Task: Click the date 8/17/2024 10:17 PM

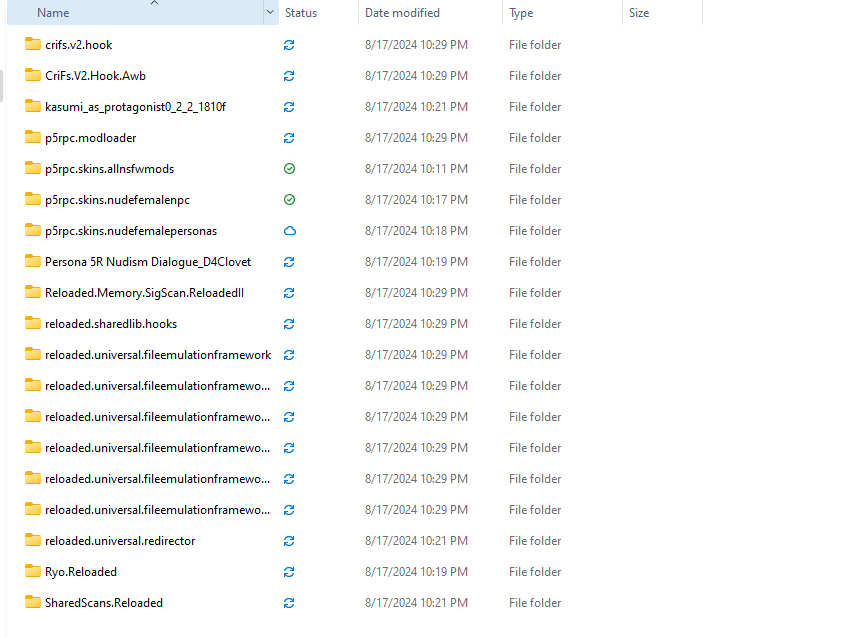Action: pos(416,200)
